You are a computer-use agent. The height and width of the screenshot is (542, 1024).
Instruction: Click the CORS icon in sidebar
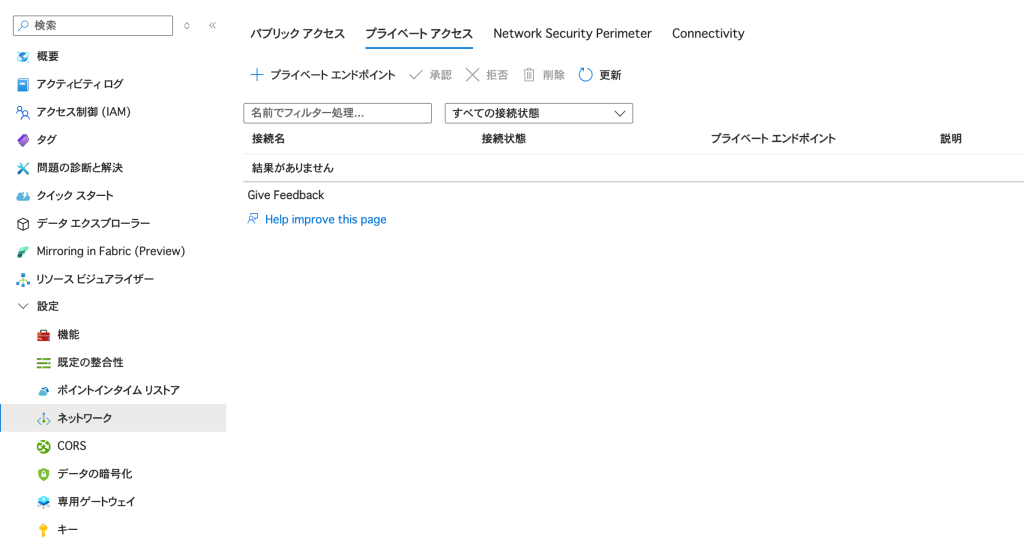pos(43,446)
